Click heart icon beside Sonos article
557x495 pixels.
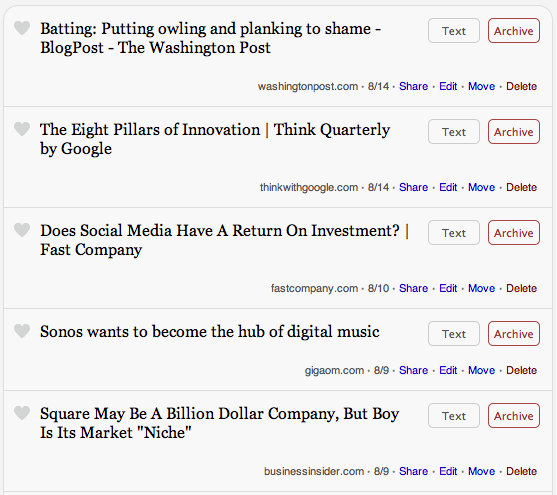tap(22, 331)
